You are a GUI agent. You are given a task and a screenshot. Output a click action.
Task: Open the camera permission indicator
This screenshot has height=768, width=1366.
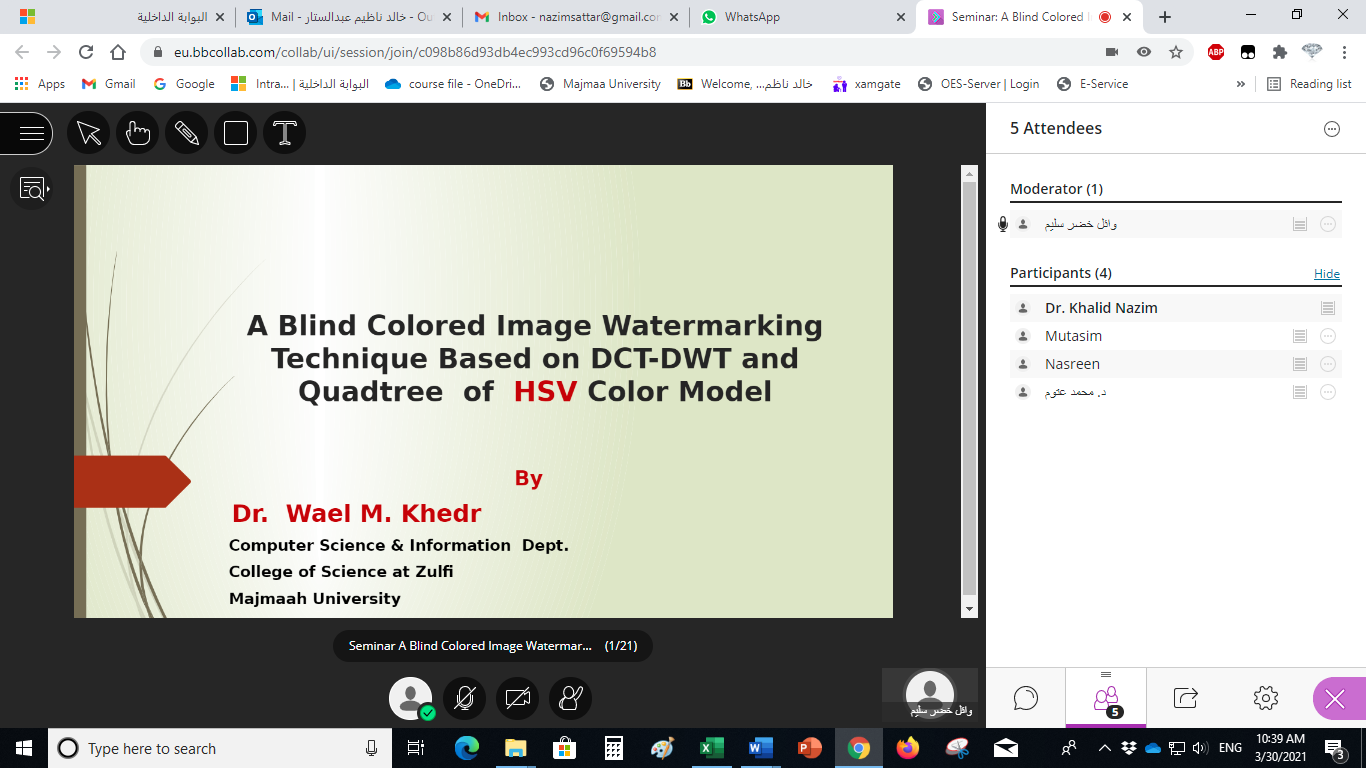tap(1112, 52)
